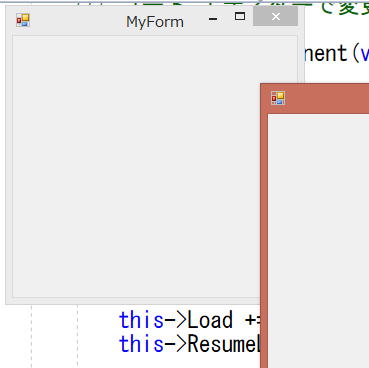Close the MyForm window
369x368 pixels.
point(275,16)
